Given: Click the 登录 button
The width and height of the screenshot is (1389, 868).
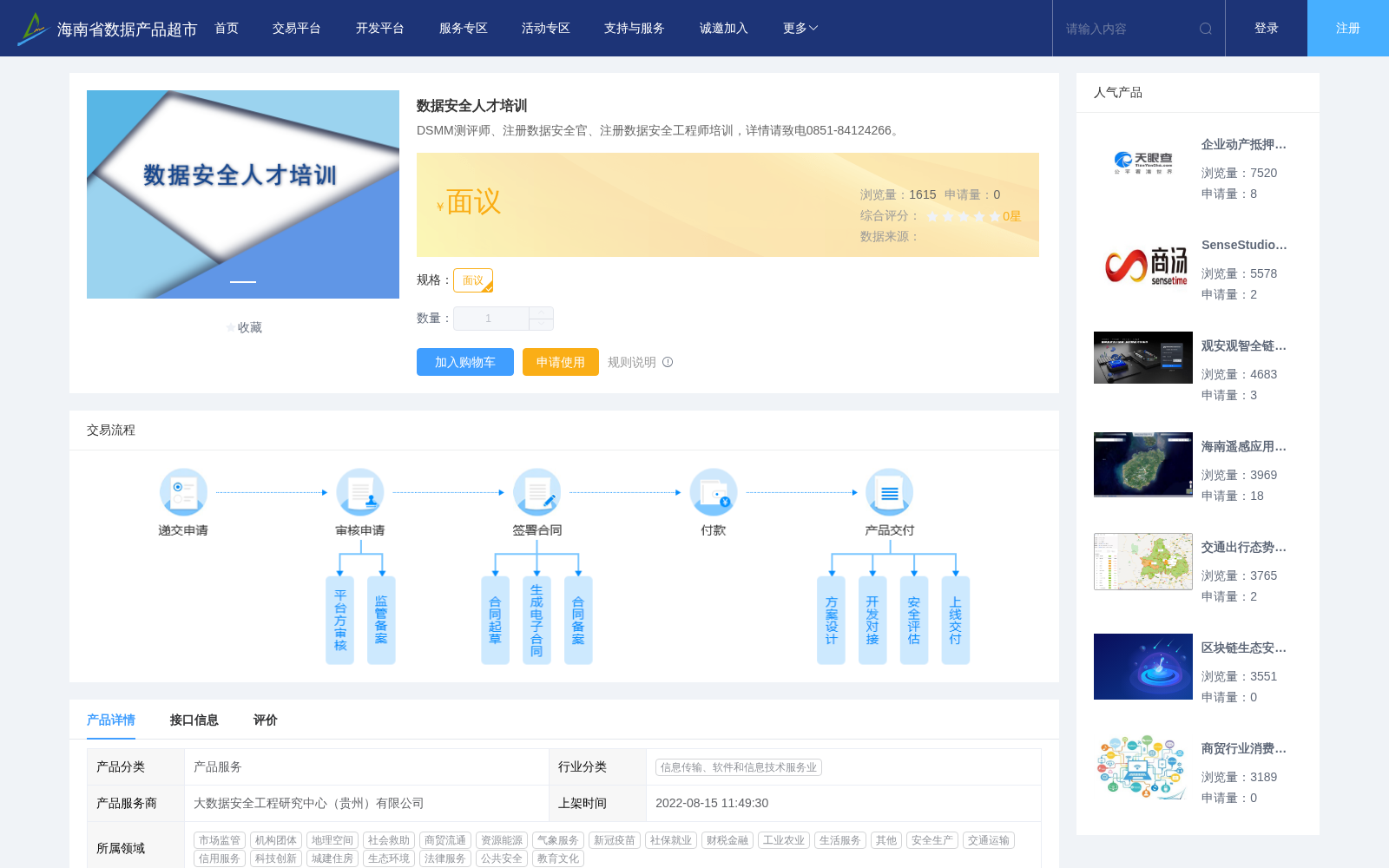Looking at the screenshot, I should 1267,29.
